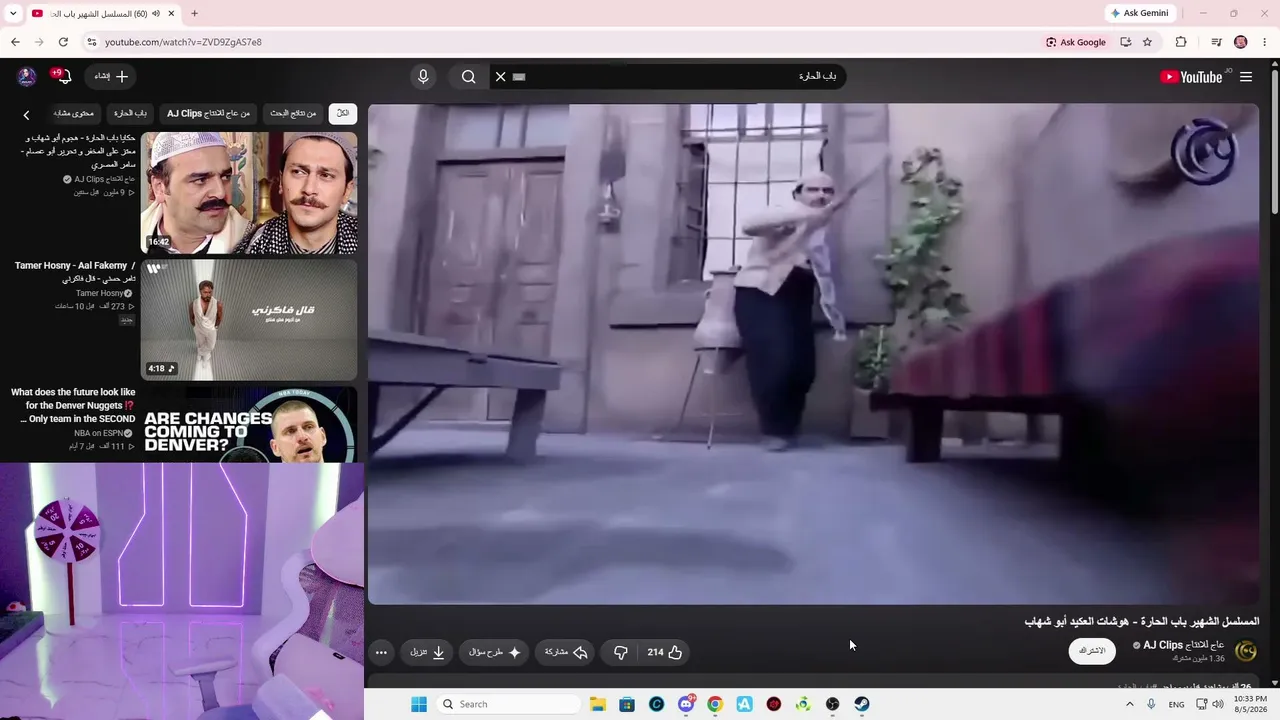Open the volume control in system tray
The width and height of the screenshot is (1280, 720).
(x=1218, y=704)
